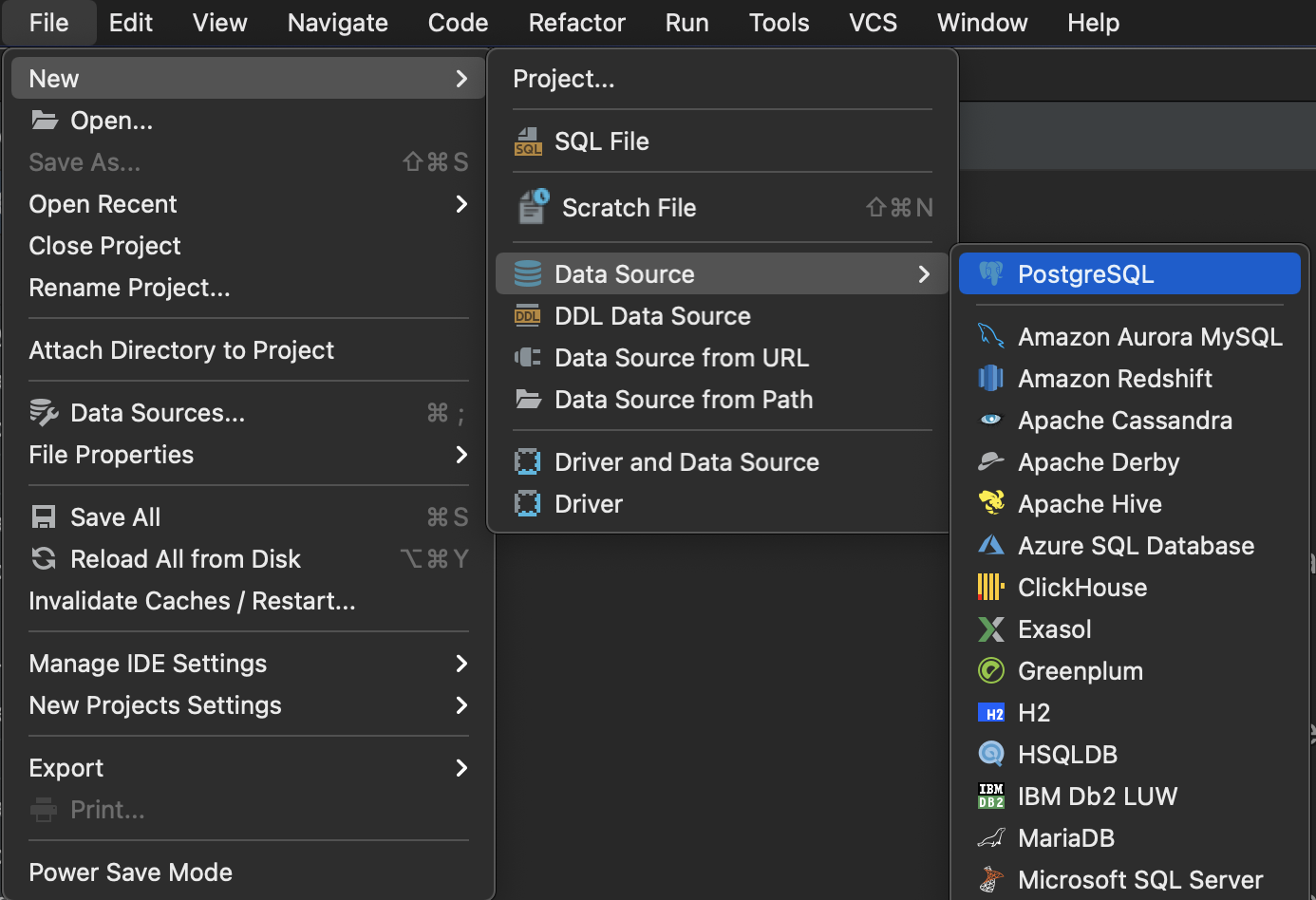The image size is (1316, 900).
Task: Toggle Power Save Mode
Action: click(x=249, y=872)
